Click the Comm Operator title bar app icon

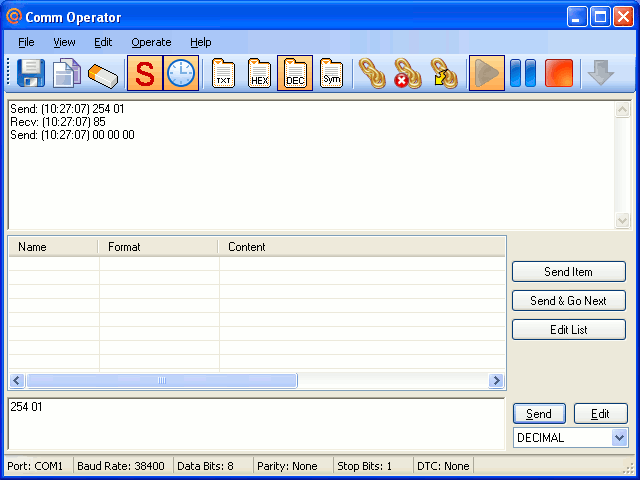[x=13, y=16]
